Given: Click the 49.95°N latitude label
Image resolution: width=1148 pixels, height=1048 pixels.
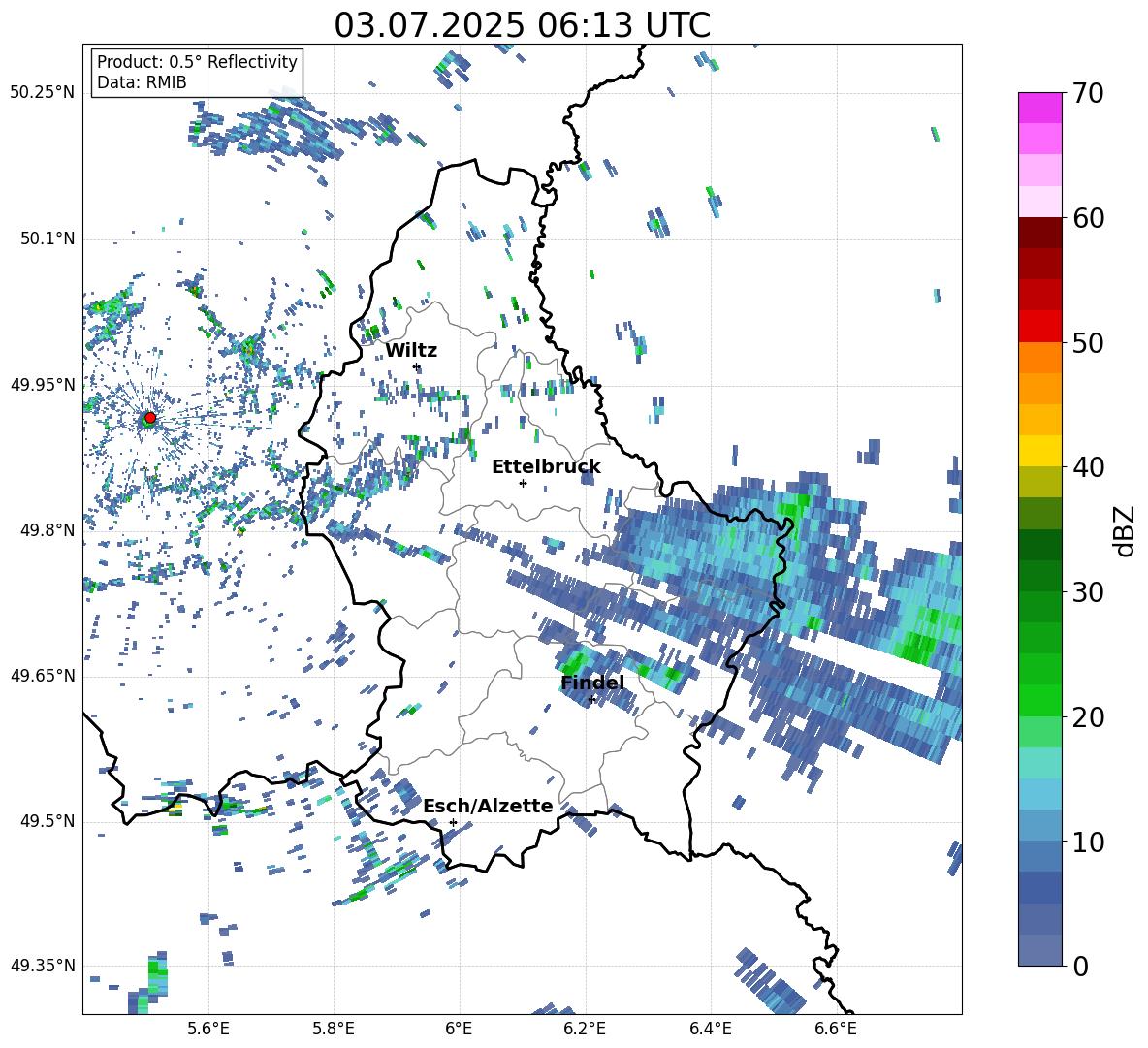Looking at the screenshot, I should pos(43,384).
